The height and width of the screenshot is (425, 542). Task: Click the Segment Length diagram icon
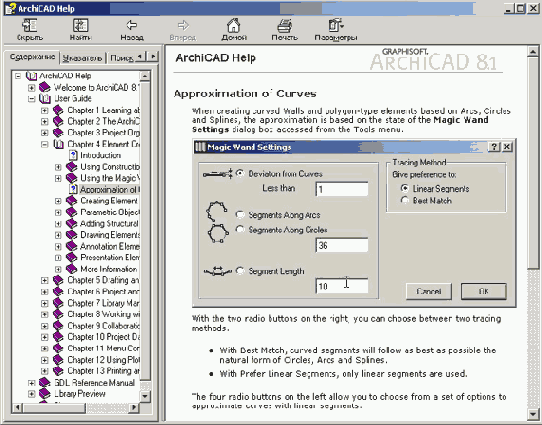coord(218,271)
